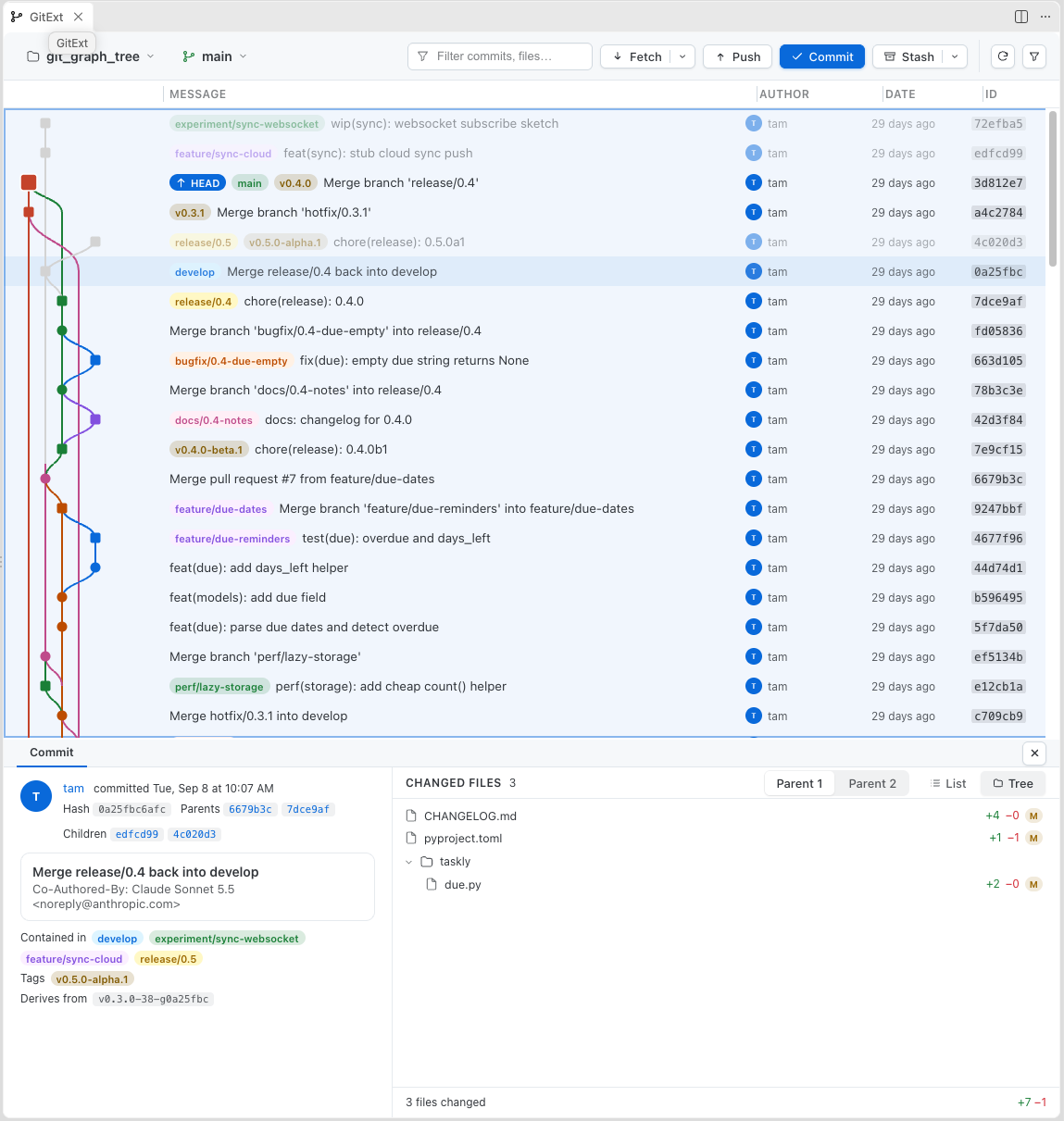Click the Fetch button

pos(635,56)
